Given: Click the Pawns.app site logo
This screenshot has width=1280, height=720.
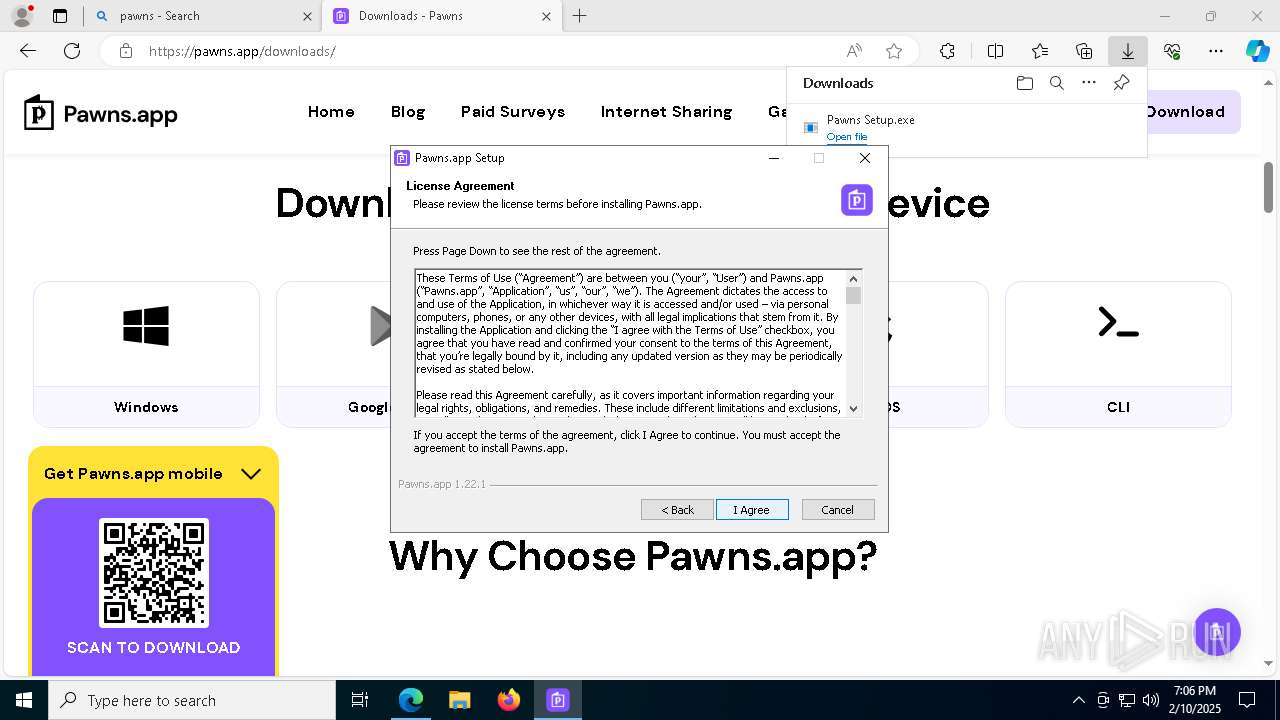Looking at the screenshot, I should [x=101, y=113].
